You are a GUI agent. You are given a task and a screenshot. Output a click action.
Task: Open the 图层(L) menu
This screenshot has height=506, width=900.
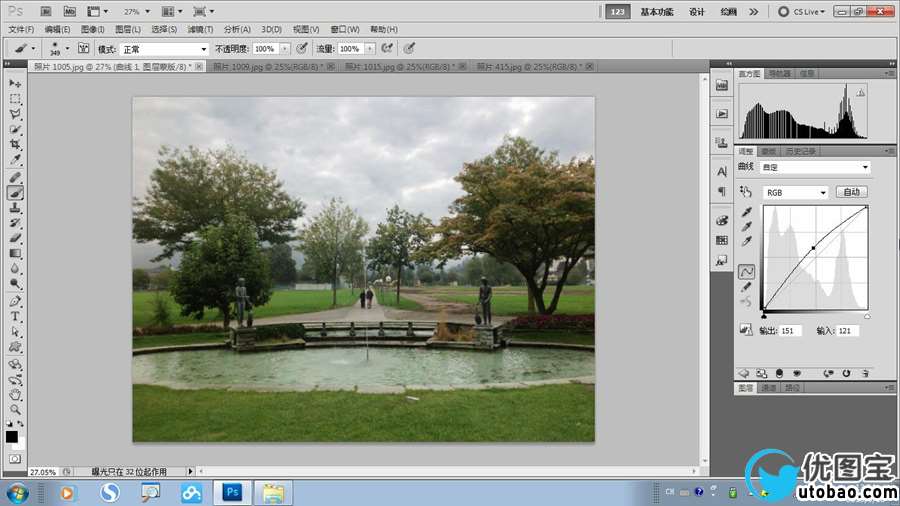pos(128,29)
